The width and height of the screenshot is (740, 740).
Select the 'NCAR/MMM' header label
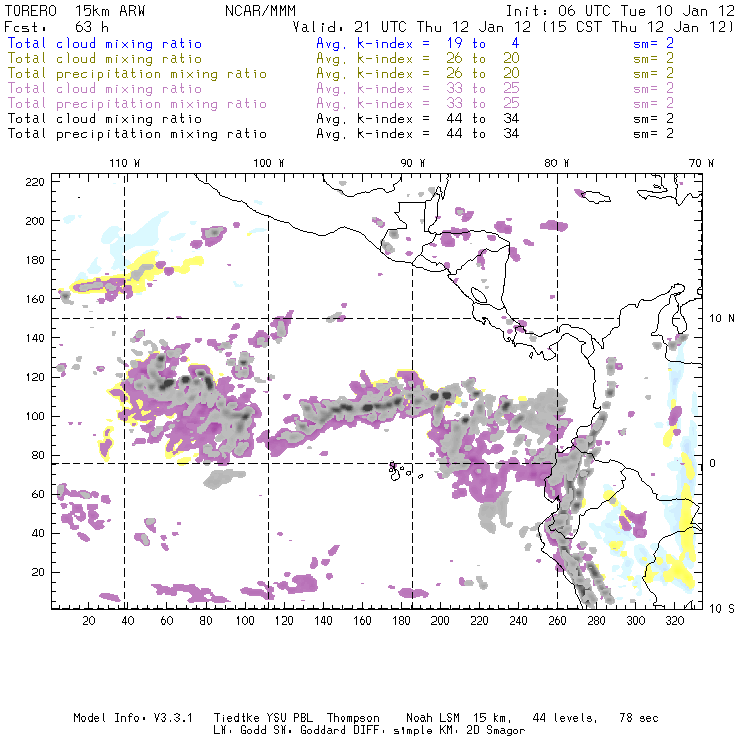[x=261, y=11]
